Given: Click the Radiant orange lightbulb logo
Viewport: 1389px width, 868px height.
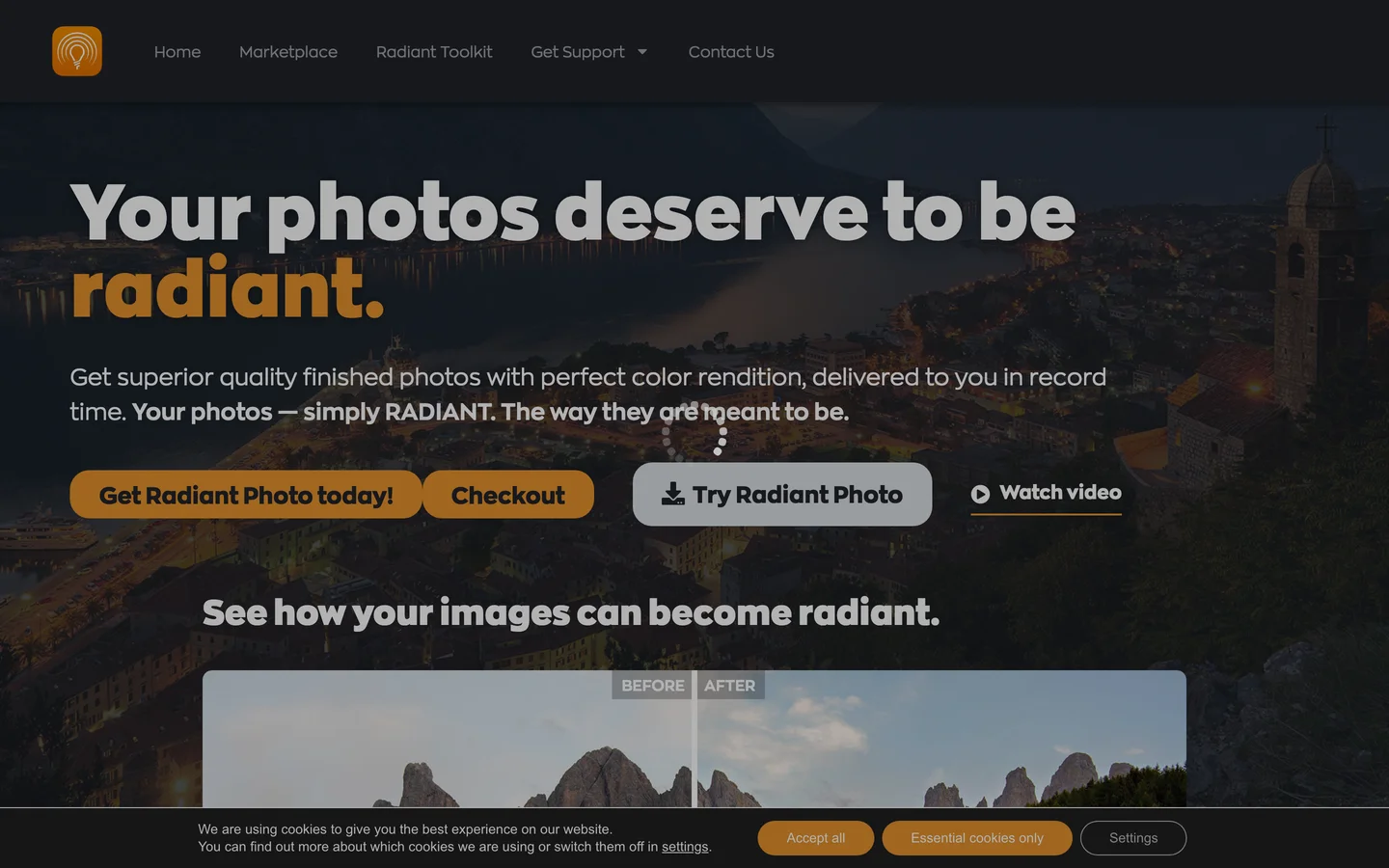Looking at the screenshot, I should [77, 51].
